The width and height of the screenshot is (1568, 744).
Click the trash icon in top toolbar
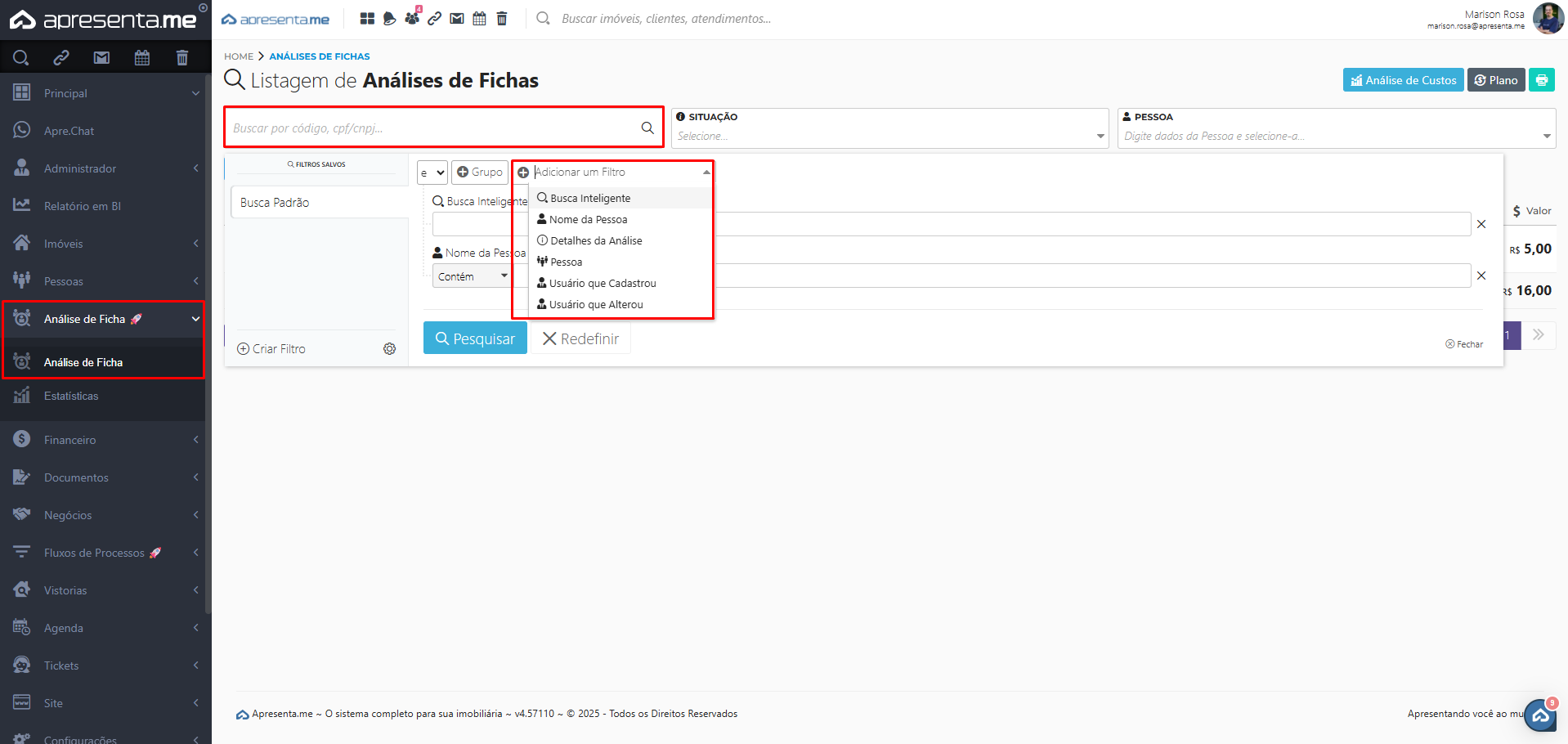pyautogui.click(x=502, y=18)
